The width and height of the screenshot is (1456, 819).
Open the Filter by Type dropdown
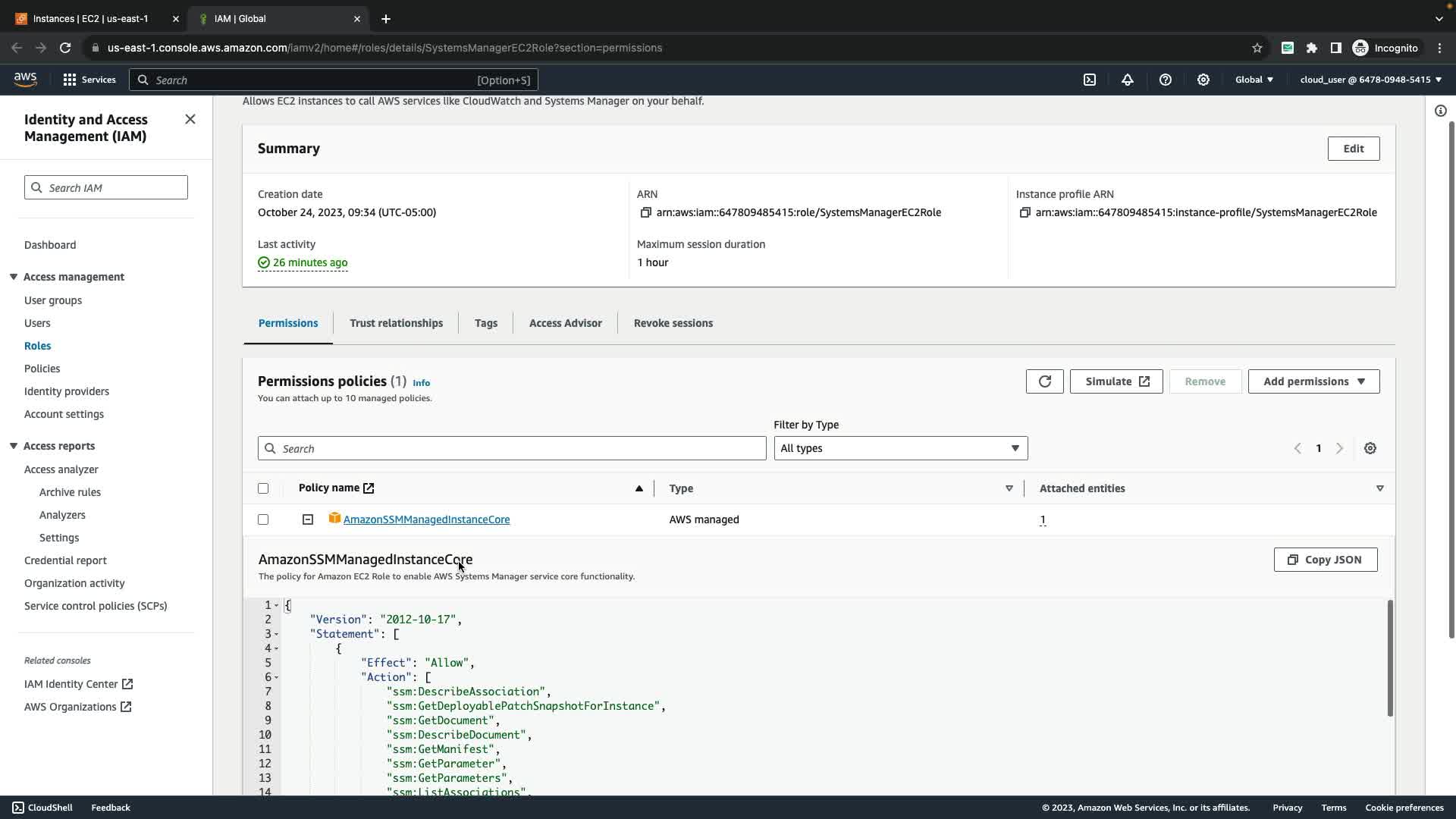pos(900,448)
